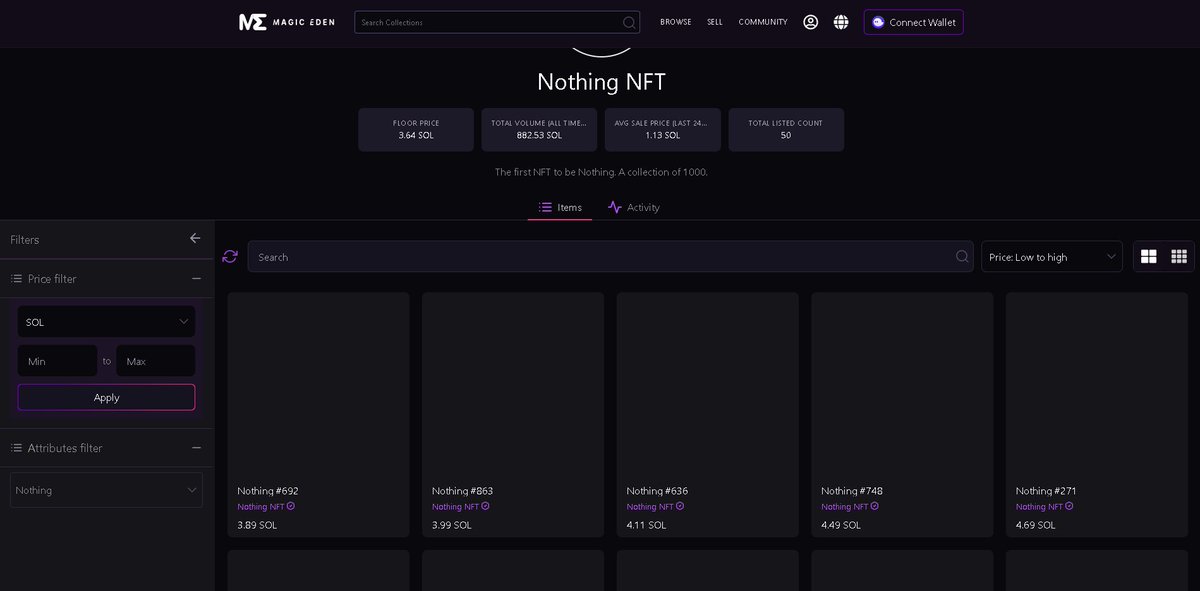This screenshot has height=591, width=1200.
Task: Open Nothing NFT link under Nothing #271
Action: tap(1039, 507)
